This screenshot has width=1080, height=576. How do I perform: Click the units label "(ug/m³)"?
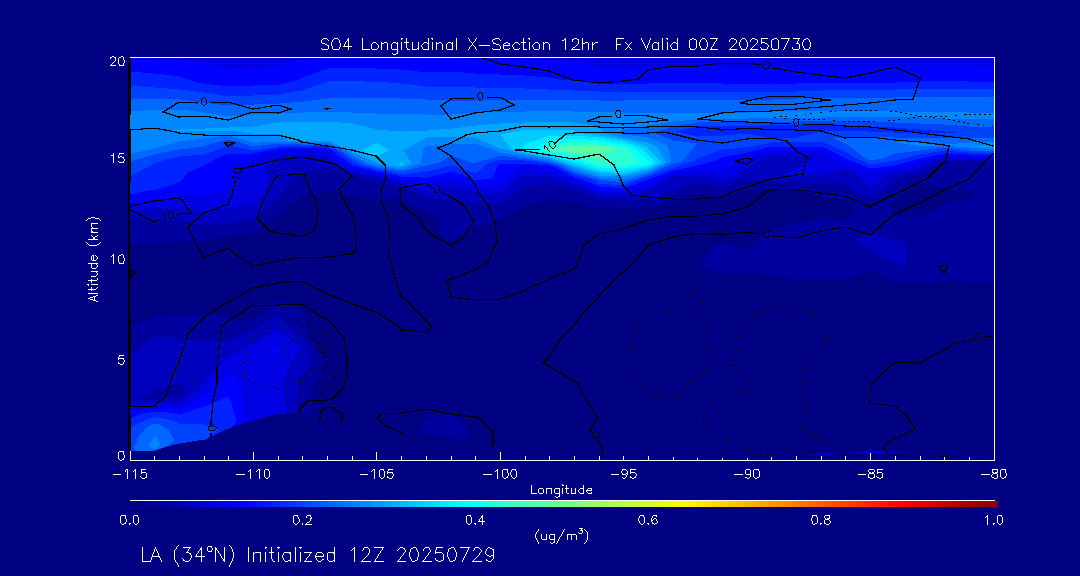click(561, 536)
